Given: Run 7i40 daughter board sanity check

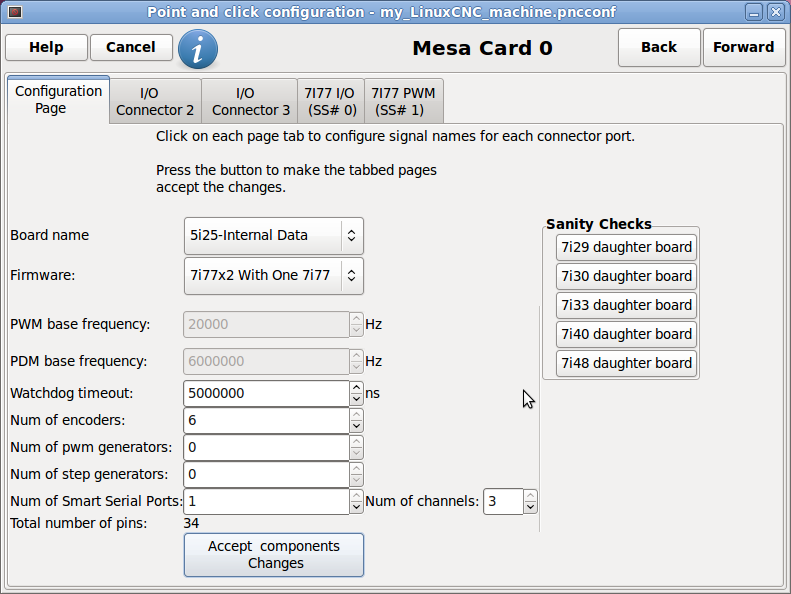Looking at the screenshot, I should (x=627, y=334).
